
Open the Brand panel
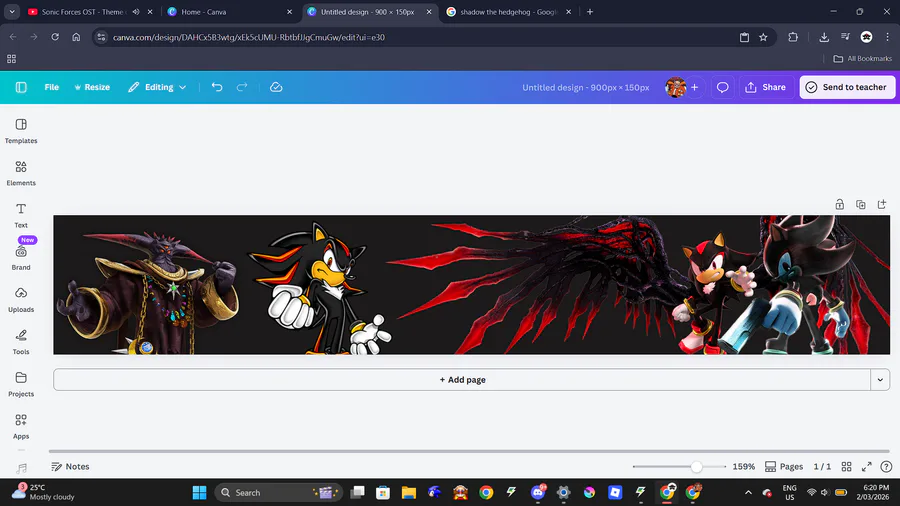click(x=21, y=257)
